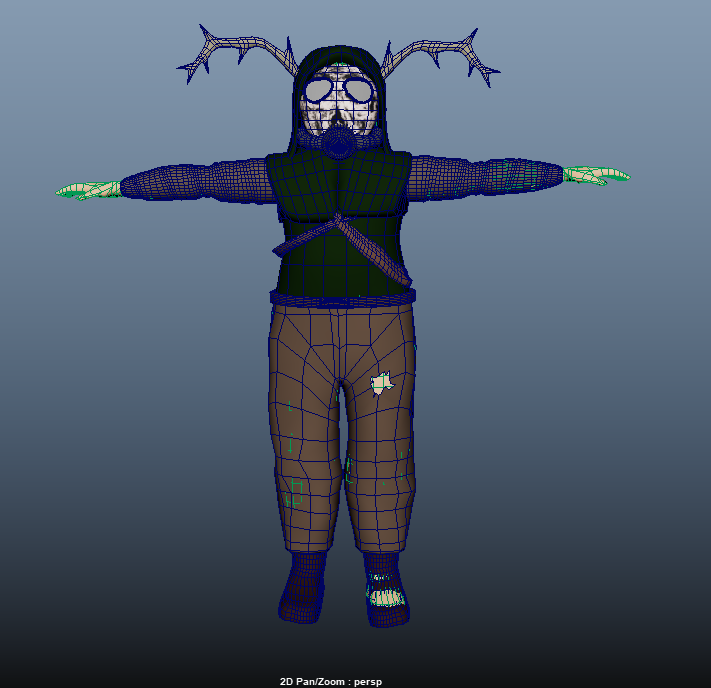Select the vest's bottom hem band
This screenshot has height=688, width=711.
click(340, 296)
